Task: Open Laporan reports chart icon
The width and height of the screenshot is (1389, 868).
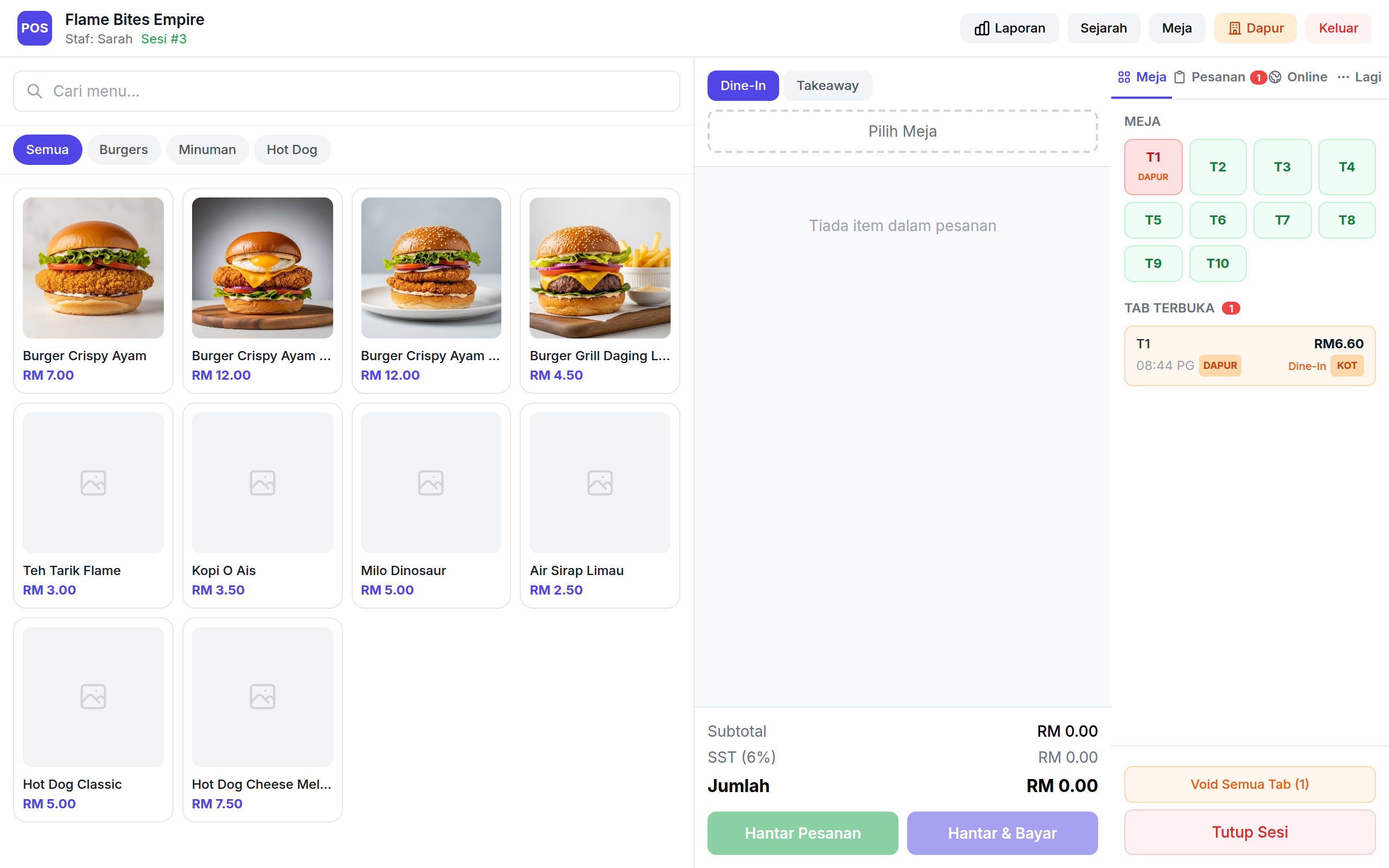Action: pyautogui.click(x=982, y=29)
